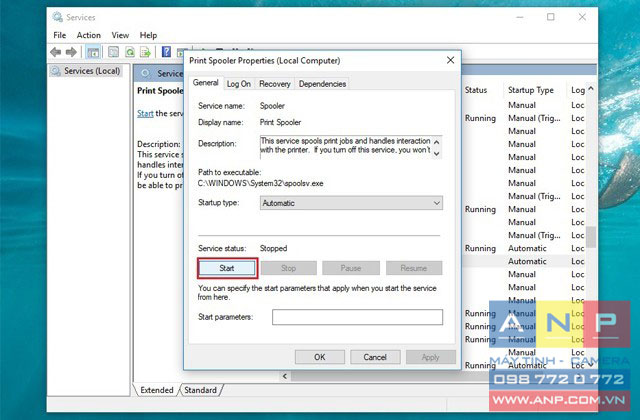Switch to the Extended view tab
640x420 pixels.
pyautogui.click(x=157, y=390)
